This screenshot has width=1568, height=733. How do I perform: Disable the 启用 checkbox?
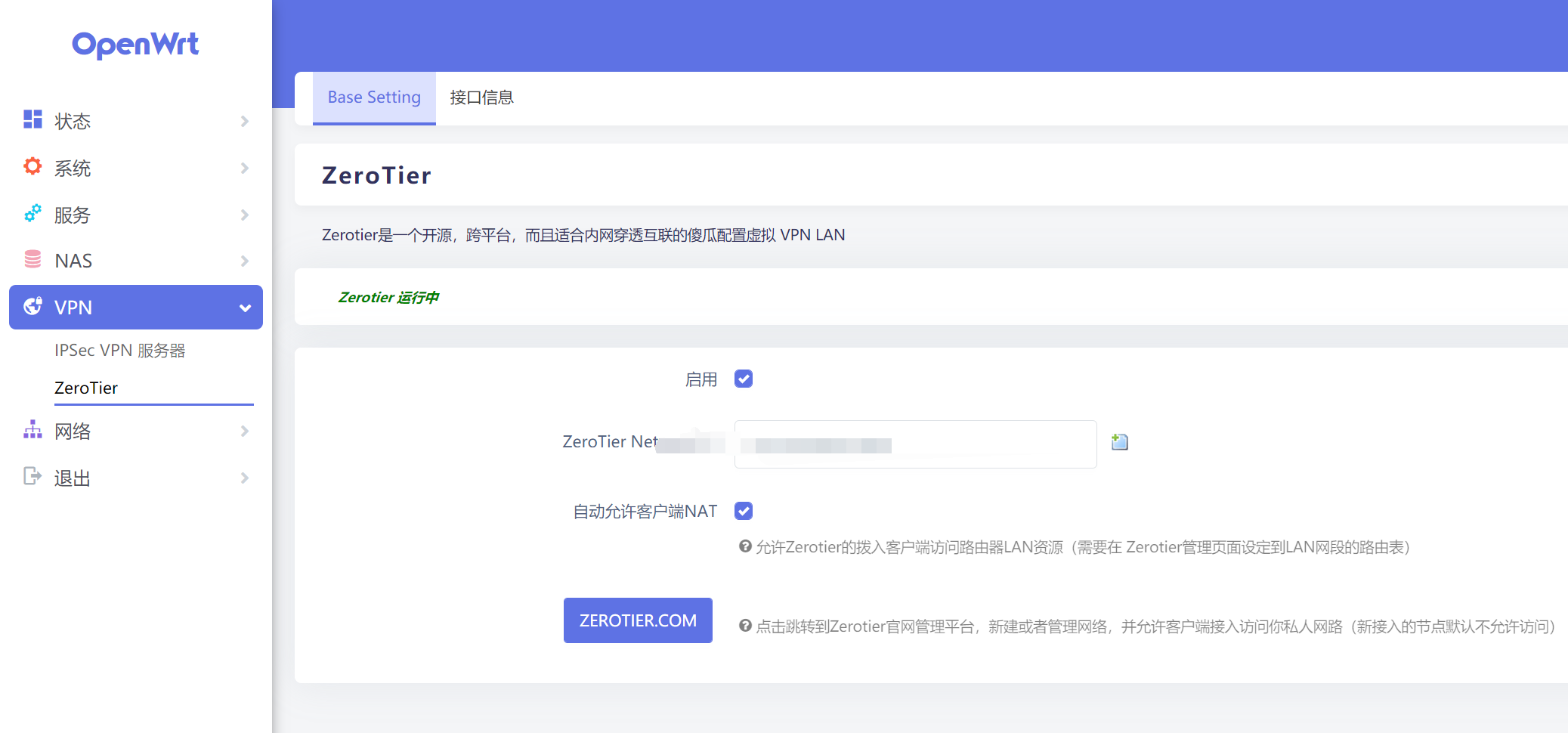coord(744,379)
